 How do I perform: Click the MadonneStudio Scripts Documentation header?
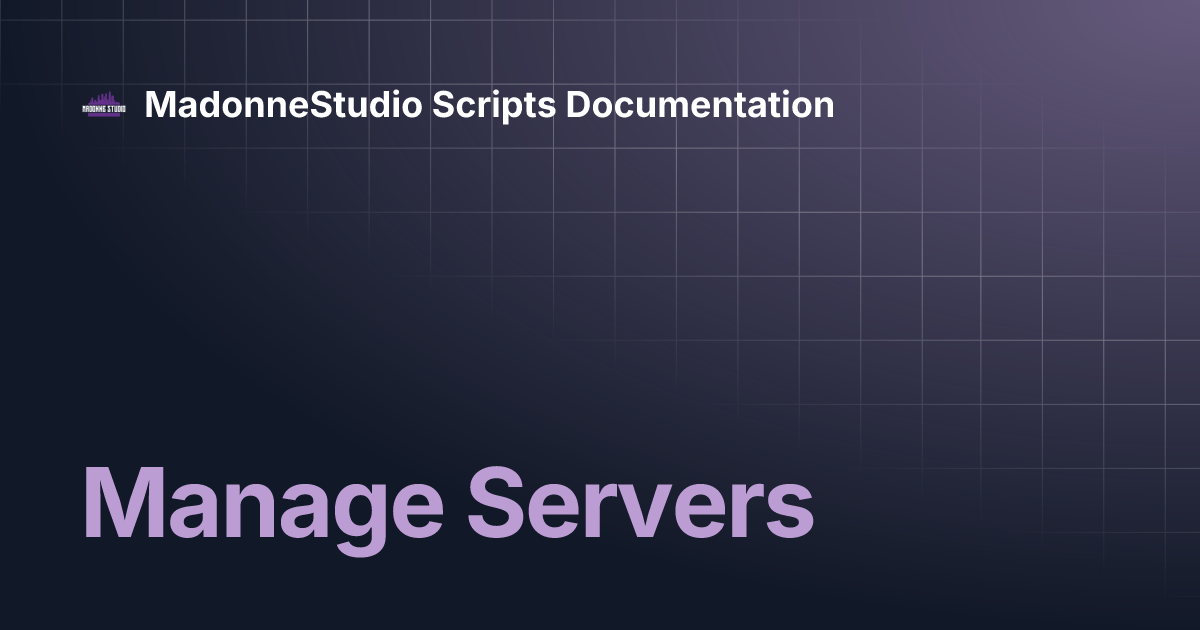pyautogui.click(x=487, y=105)
